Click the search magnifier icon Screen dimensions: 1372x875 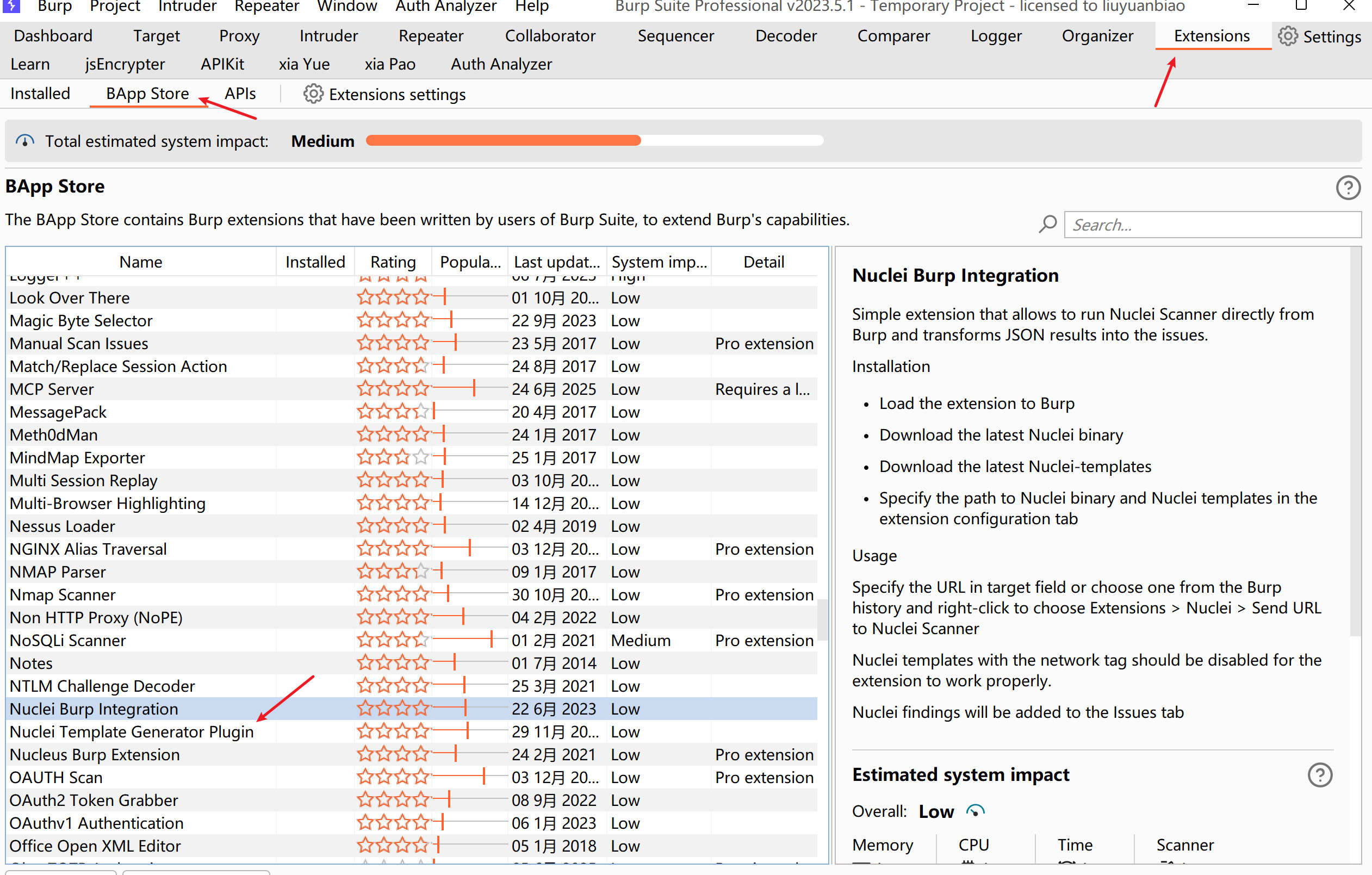tap(1047, 225)
